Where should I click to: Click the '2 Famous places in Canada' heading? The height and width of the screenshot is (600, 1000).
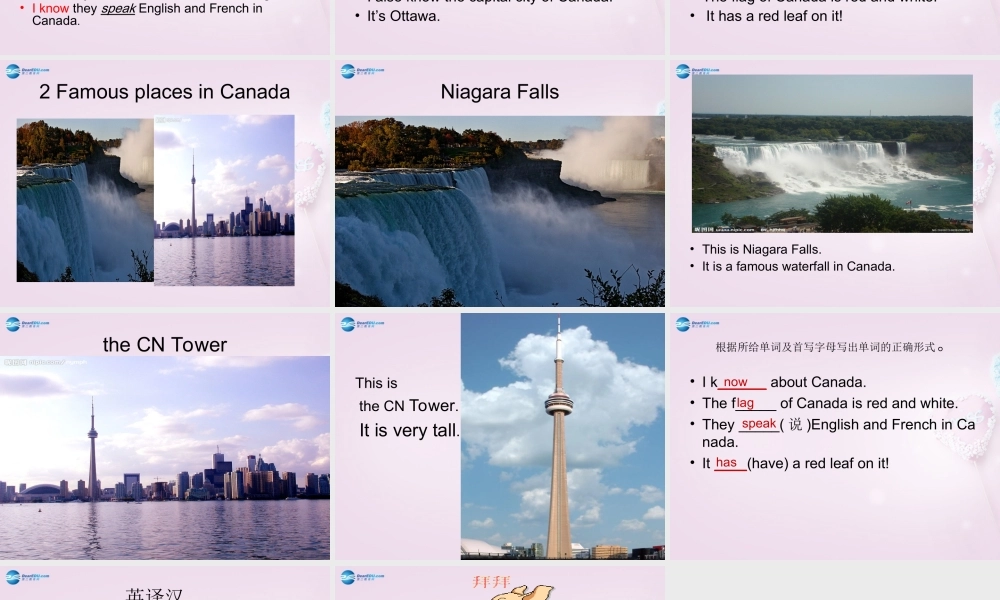pos(165,92)
